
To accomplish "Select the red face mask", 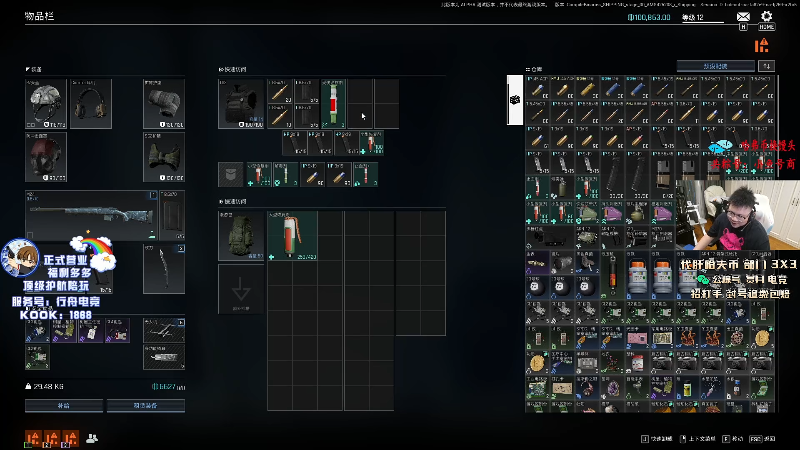I will tap(46, 157).
